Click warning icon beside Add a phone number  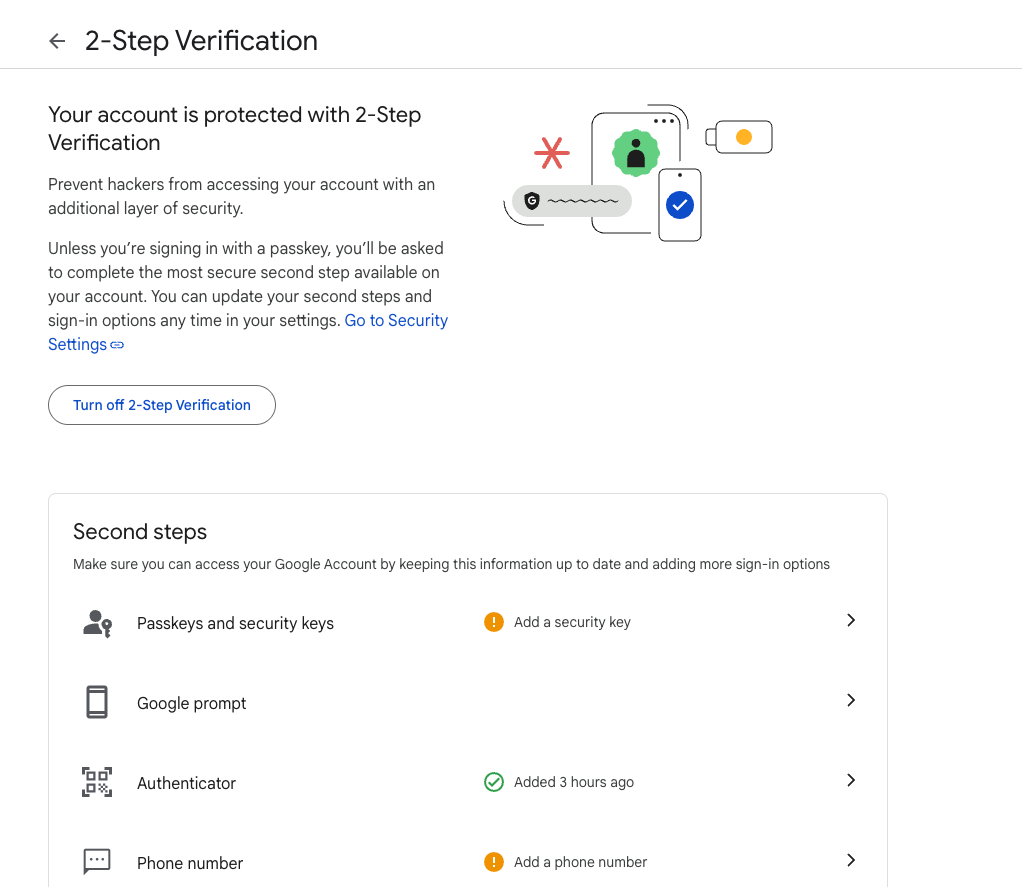pyautogui.click(x=493, y=862)
